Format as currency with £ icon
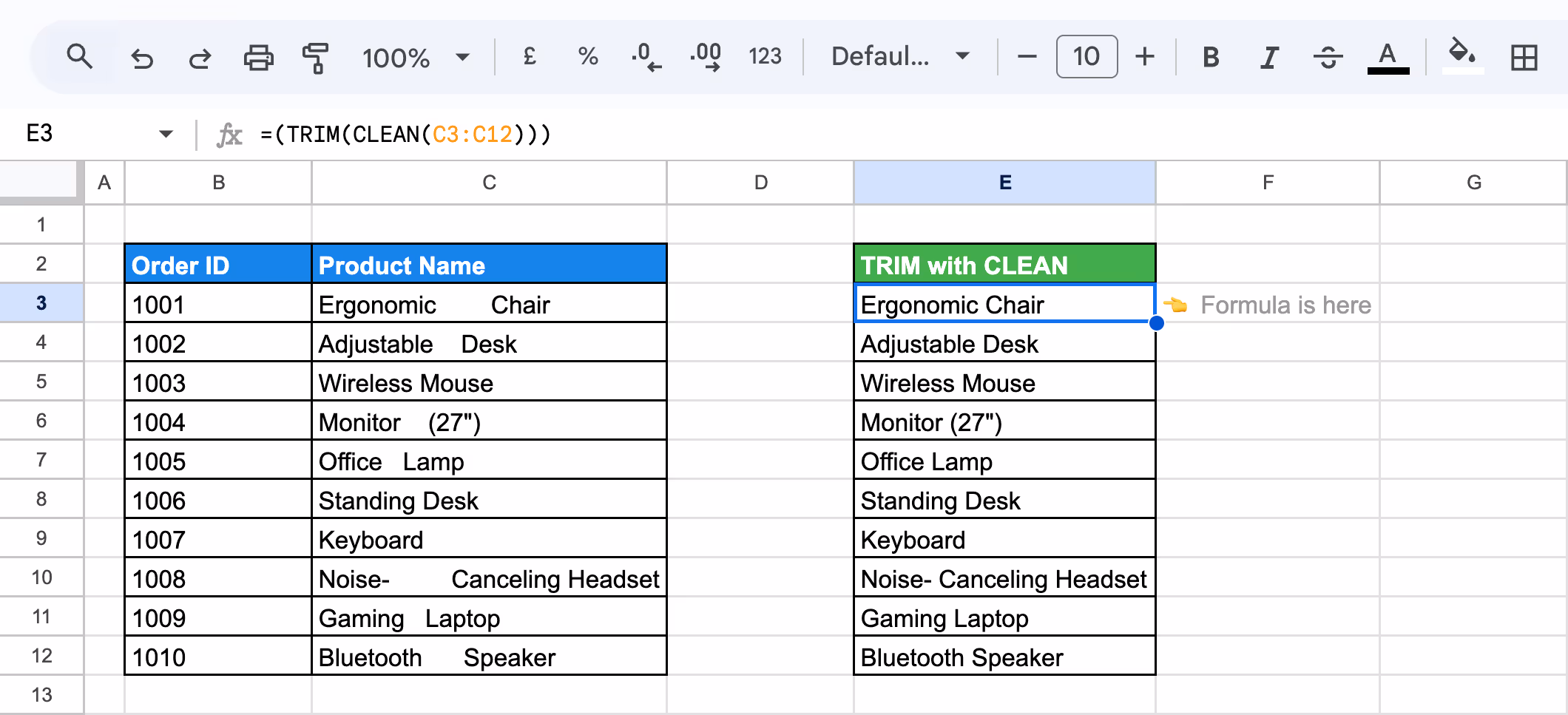Screen dimensions: 1568x715 (x=530, y=56)
